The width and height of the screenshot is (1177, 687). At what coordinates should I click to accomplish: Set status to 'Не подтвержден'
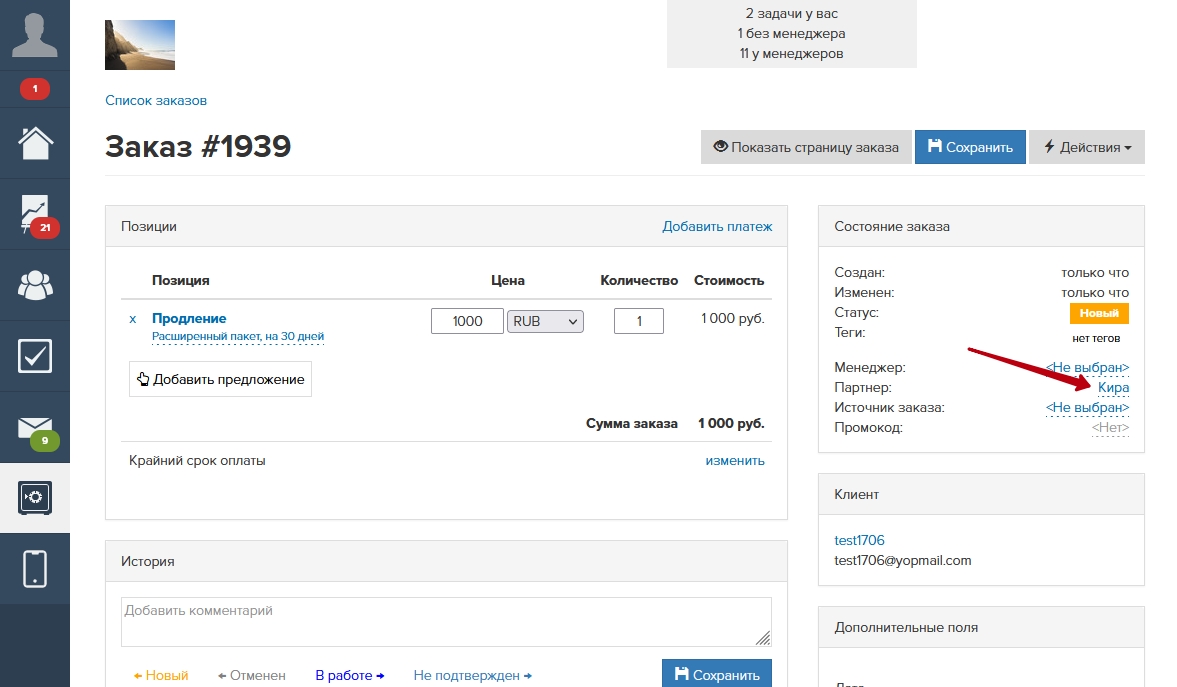(x=472, y=676)
